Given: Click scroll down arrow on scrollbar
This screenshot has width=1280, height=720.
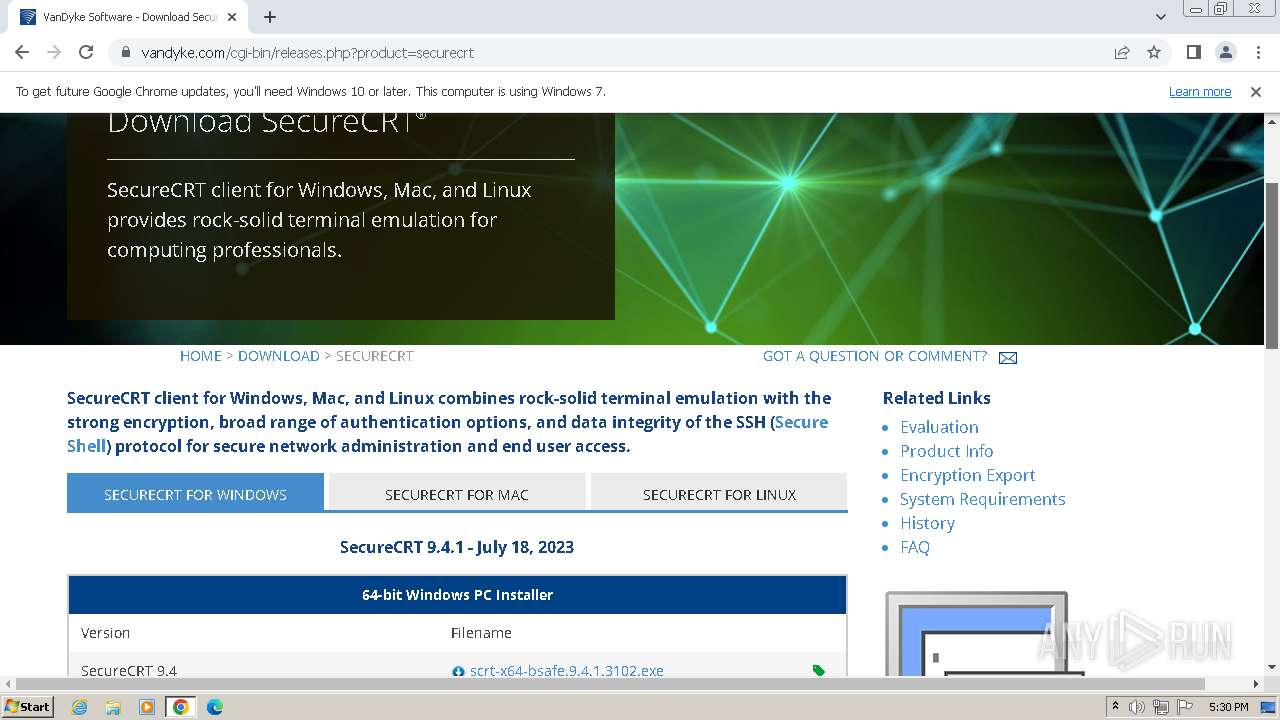Looking at the screenshot, I should point(1272,667).
